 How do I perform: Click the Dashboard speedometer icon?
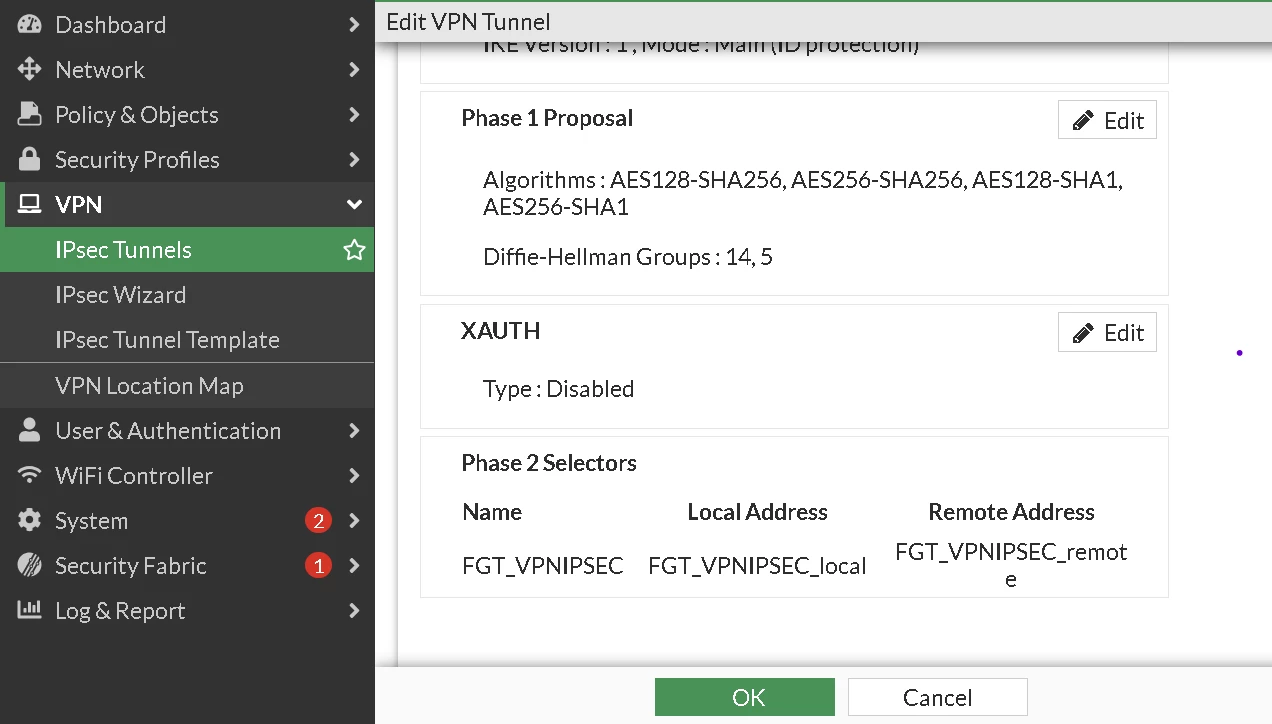click(x=30, y=25)
